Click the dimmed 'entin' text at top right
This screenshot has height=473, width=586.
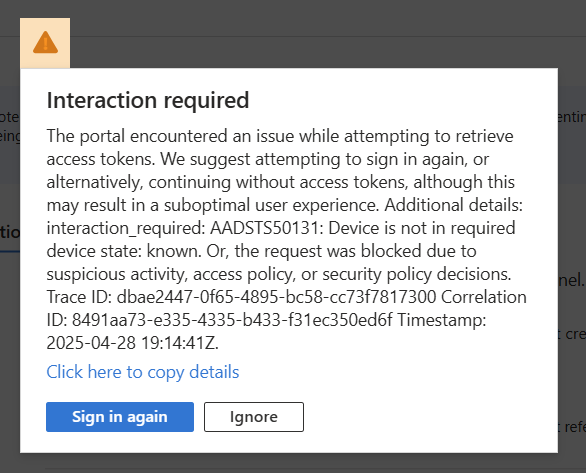(572, 117)
